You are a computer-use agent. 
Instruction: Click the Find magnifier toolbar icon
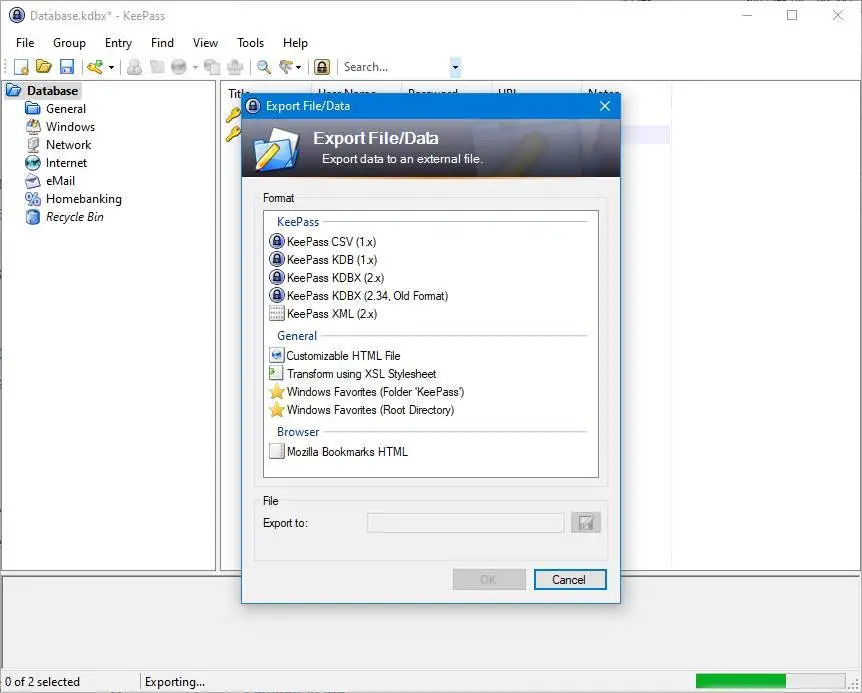coord(264,67)
